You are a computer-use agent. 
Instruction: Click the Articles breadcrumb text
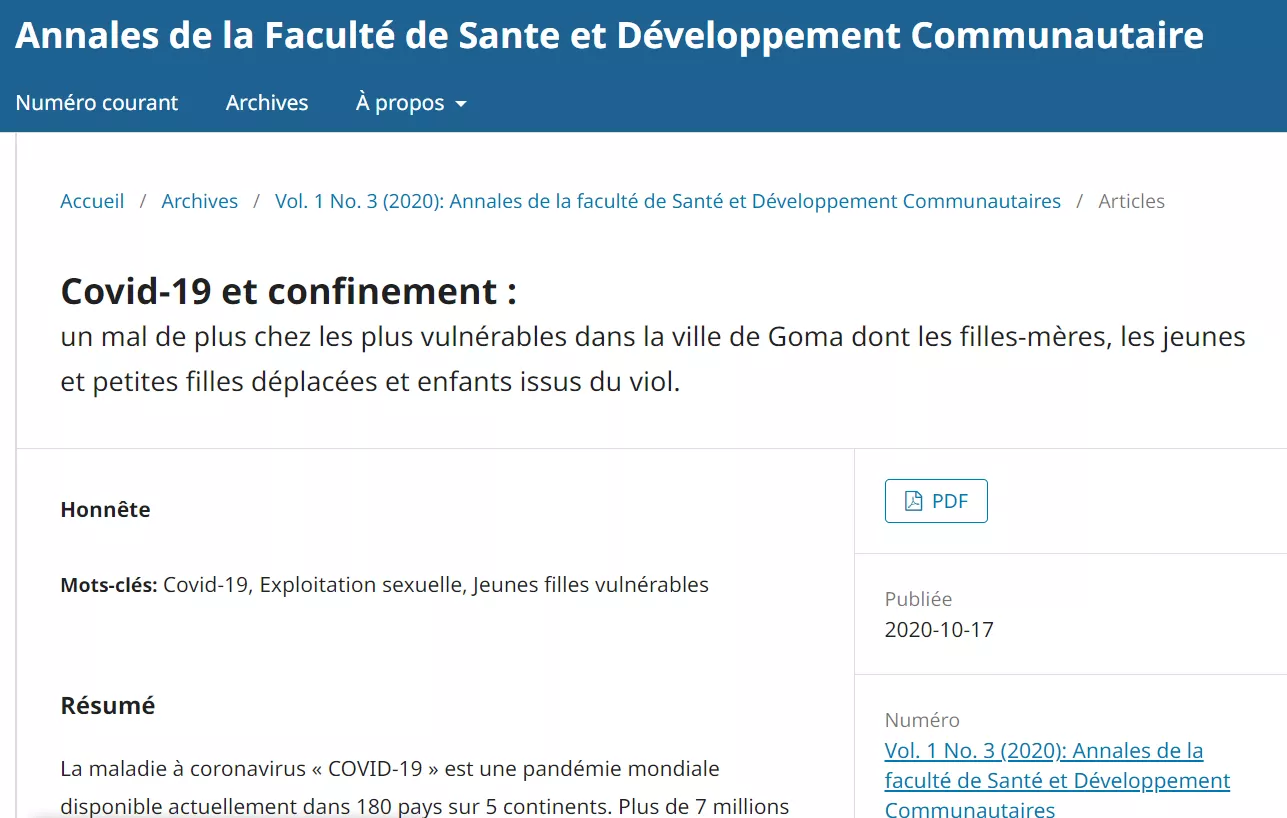(x=1131, y=201)
